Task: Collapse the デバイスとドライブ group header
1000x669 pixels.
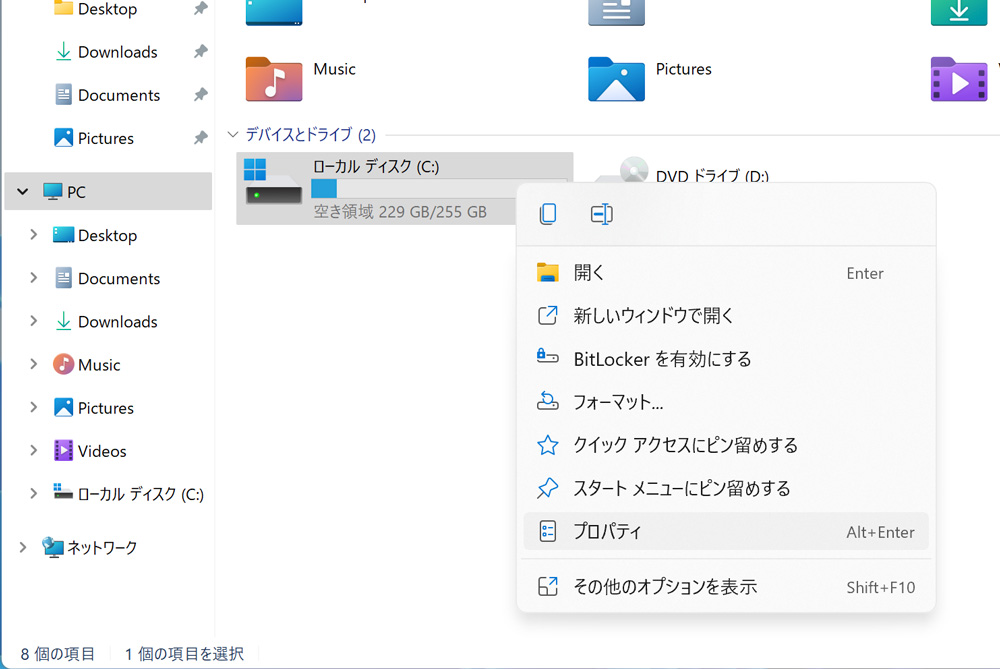Action: [233, 134]
